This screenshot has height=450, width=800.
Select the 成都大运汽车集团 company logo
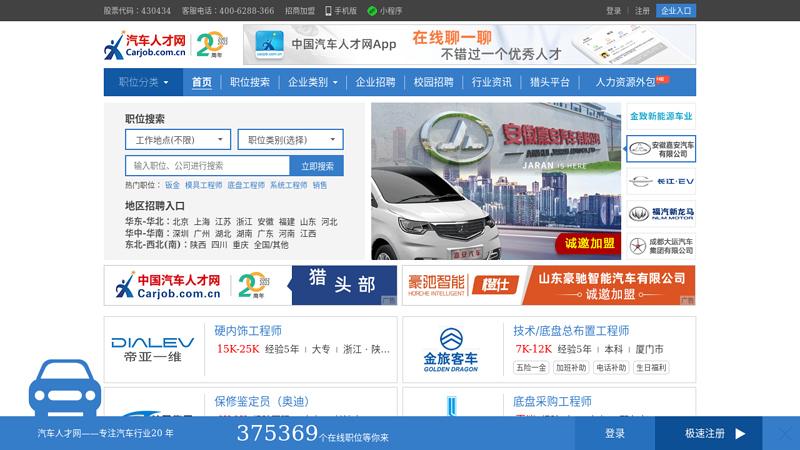(661, 246)
